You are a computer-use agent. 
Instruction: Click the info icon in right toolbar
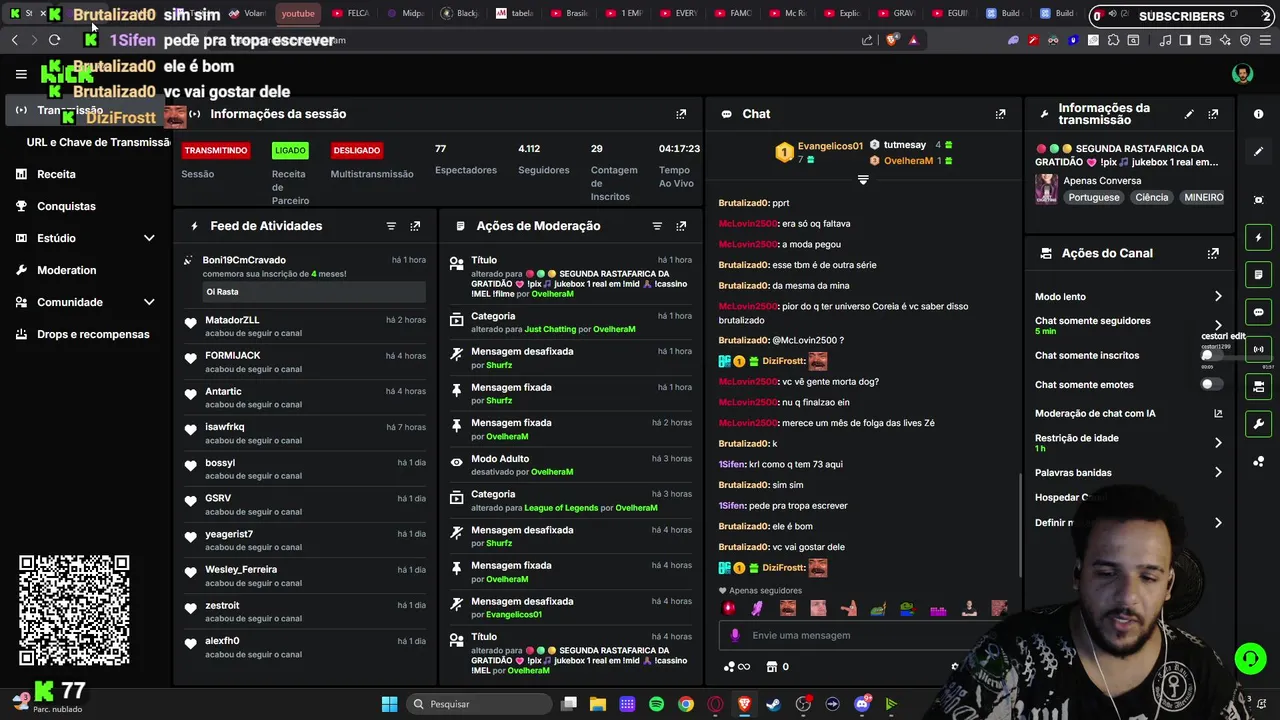(1259, 114)
